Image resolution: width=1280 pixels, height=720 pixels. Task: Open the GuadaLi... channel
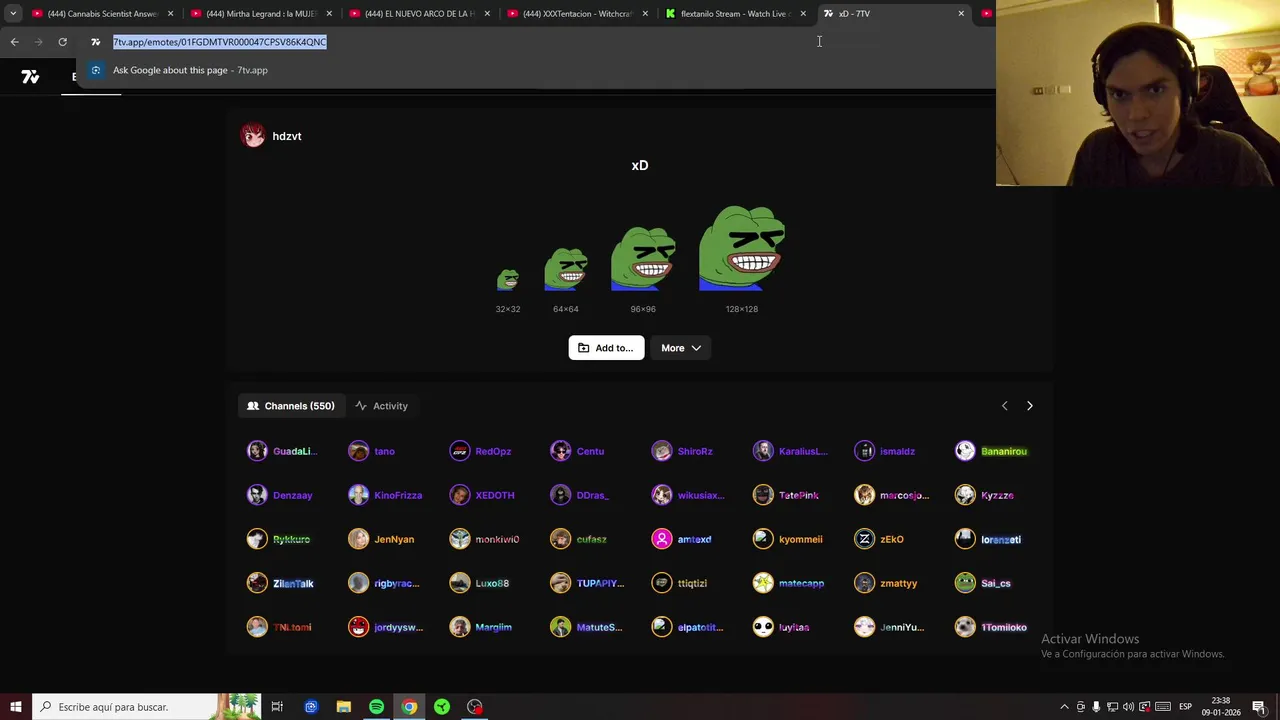282,451
